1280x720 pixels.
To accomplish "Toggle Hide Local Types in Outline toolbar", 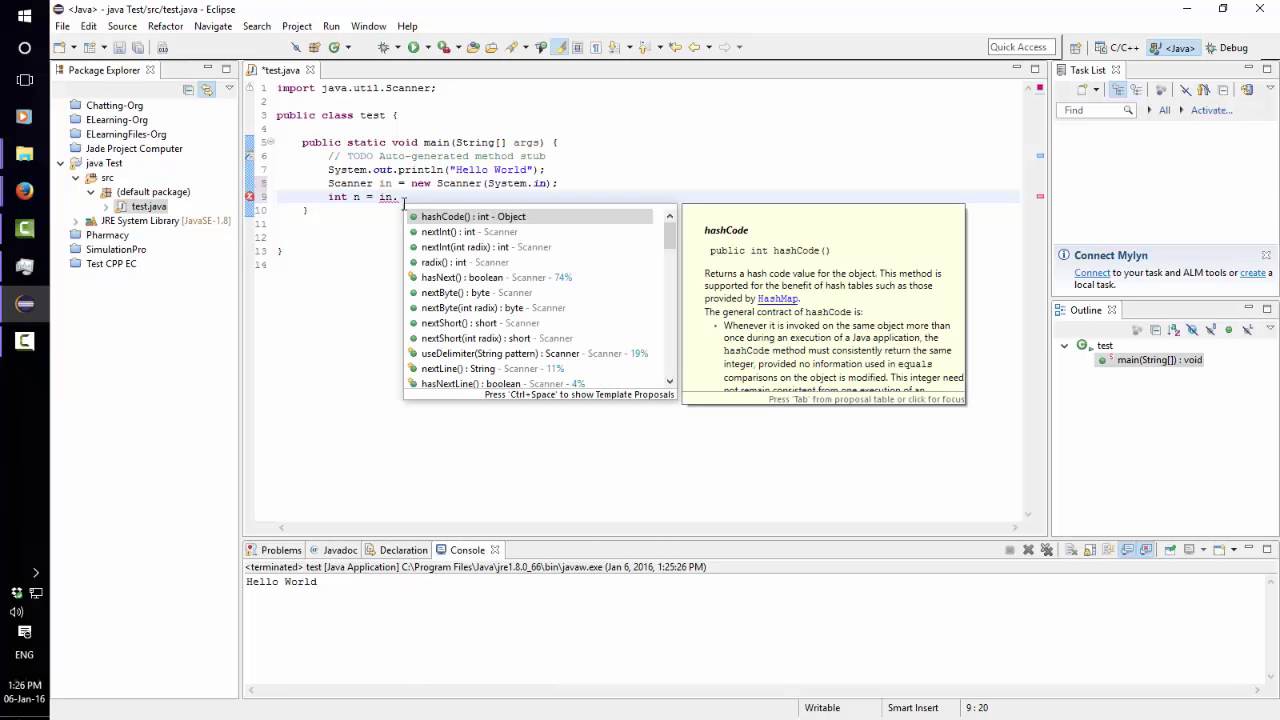I will [x=1248, y=329].
